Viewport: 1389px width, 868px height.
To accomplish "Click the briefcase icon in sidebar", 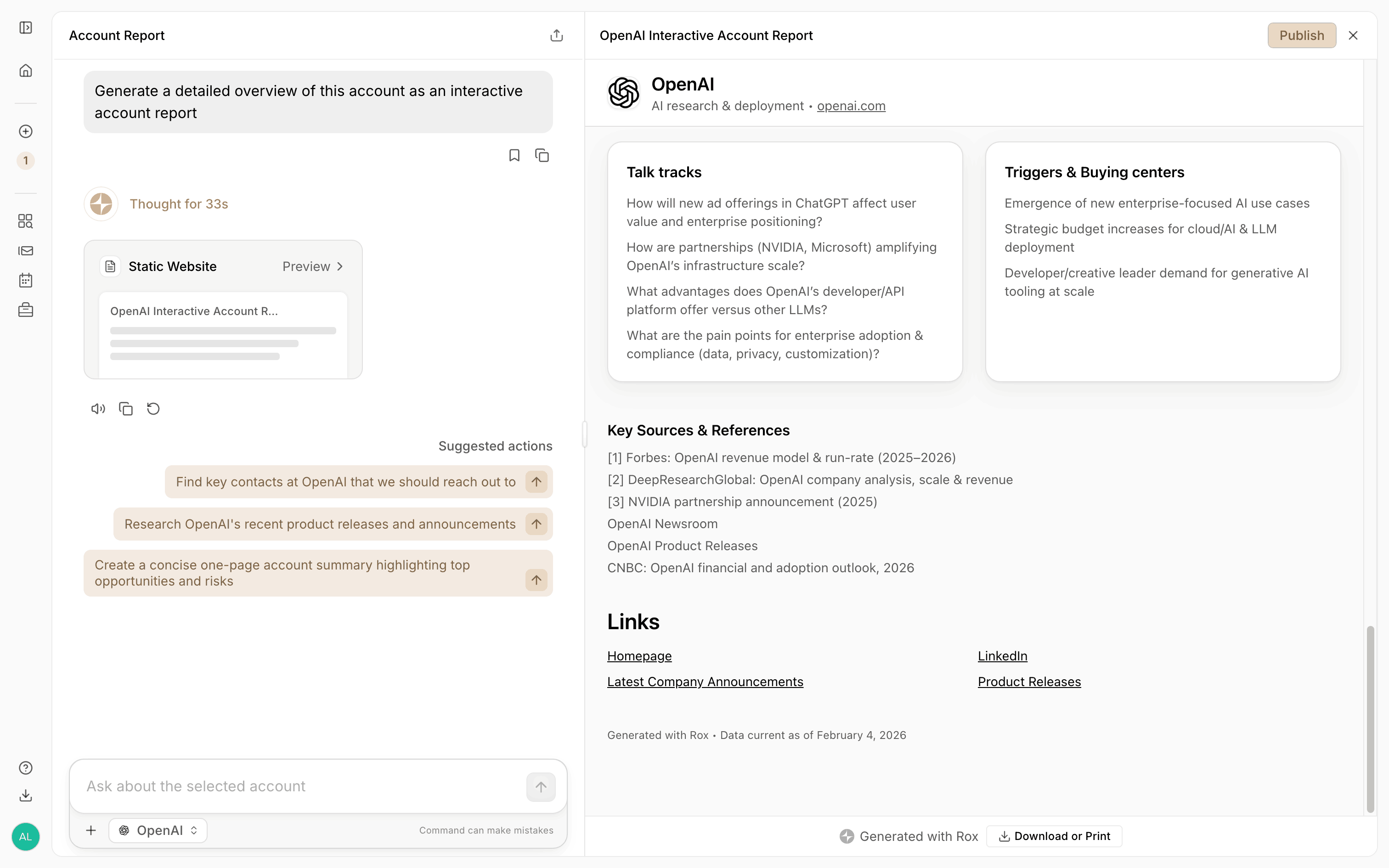I will click(26, 310).
